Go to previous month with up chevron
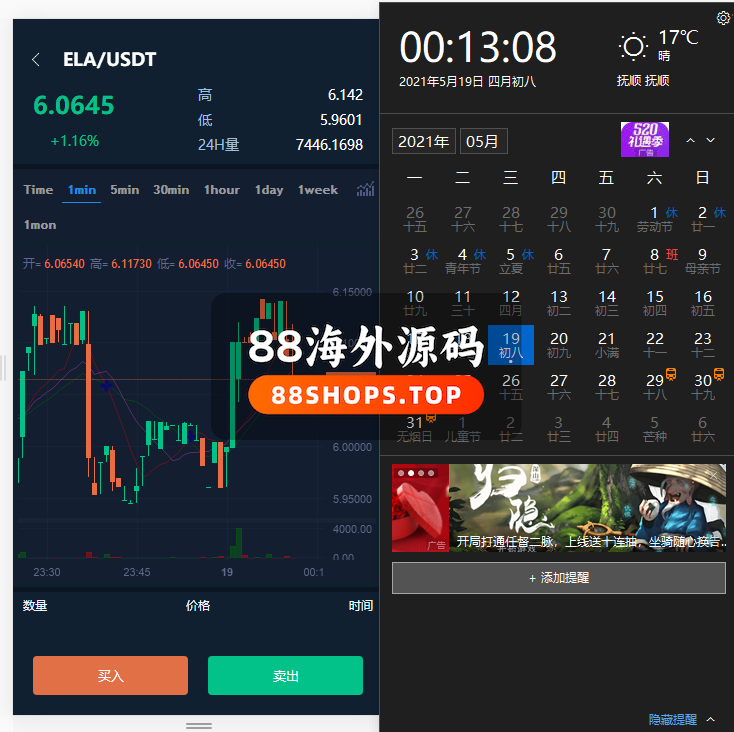 pyautogui.click(x=690, y=141)
